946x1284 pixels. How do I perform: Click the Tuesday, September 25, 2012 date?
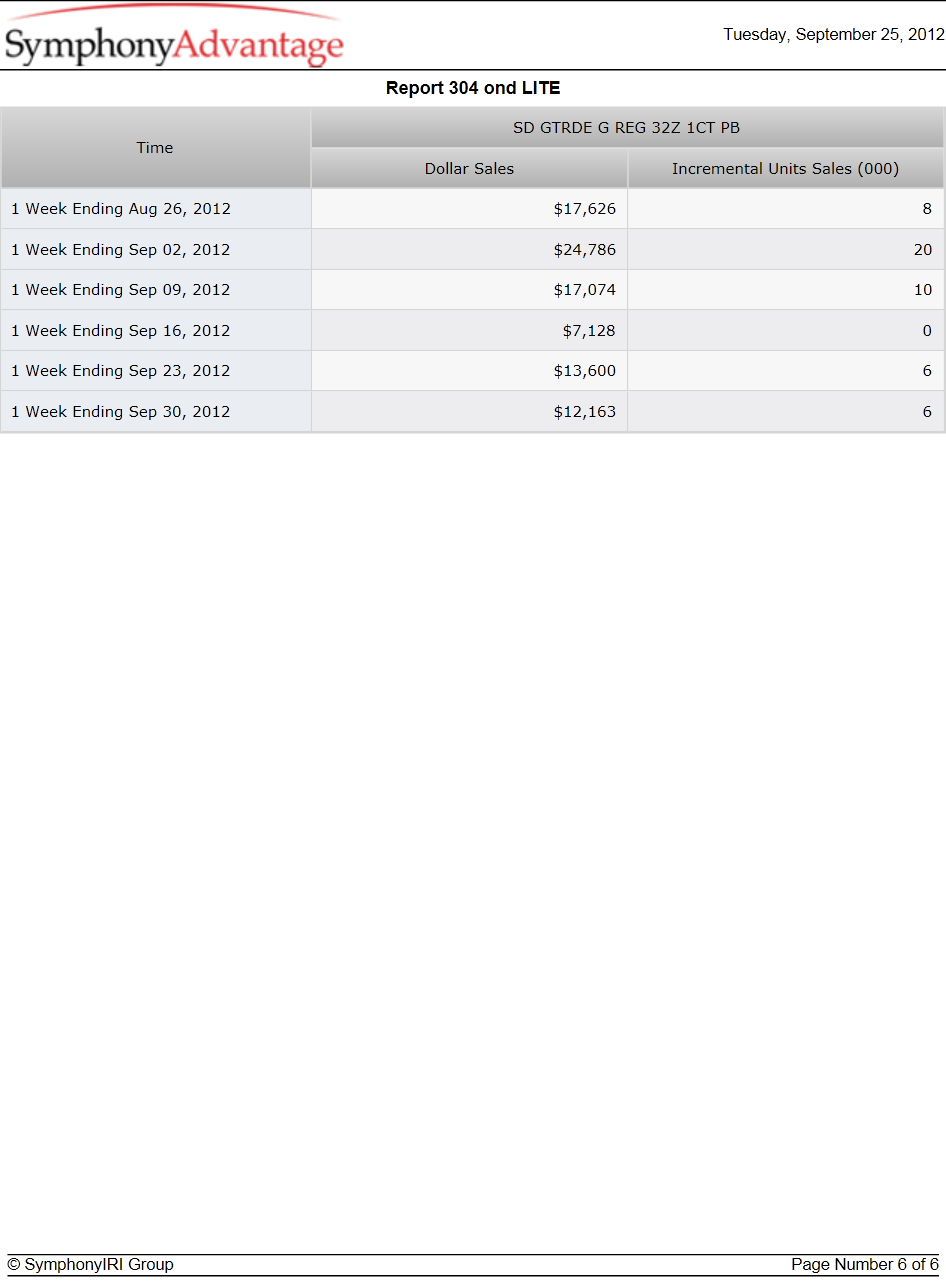point(834,35)
